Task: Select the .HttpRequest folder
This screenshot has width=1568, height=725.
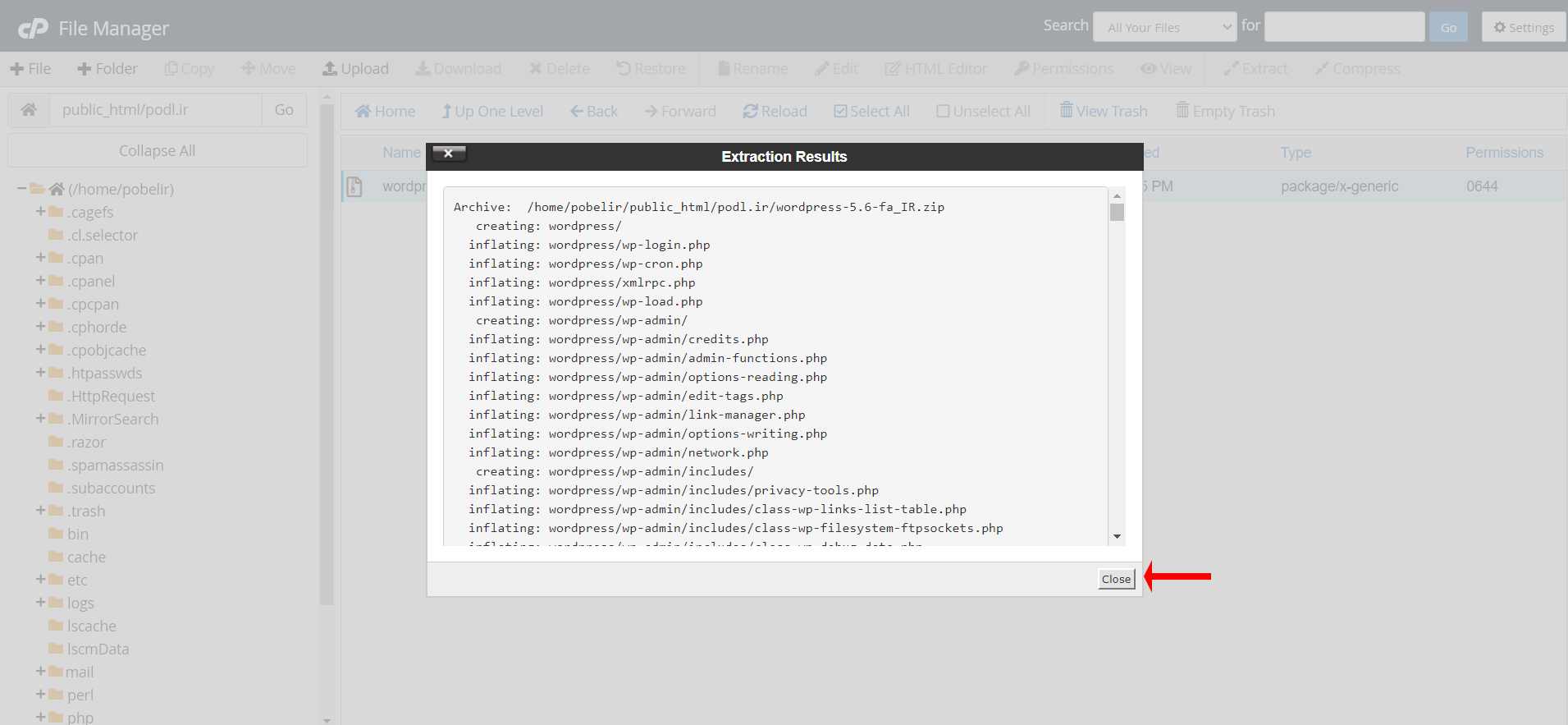Action: pos(111,397)
